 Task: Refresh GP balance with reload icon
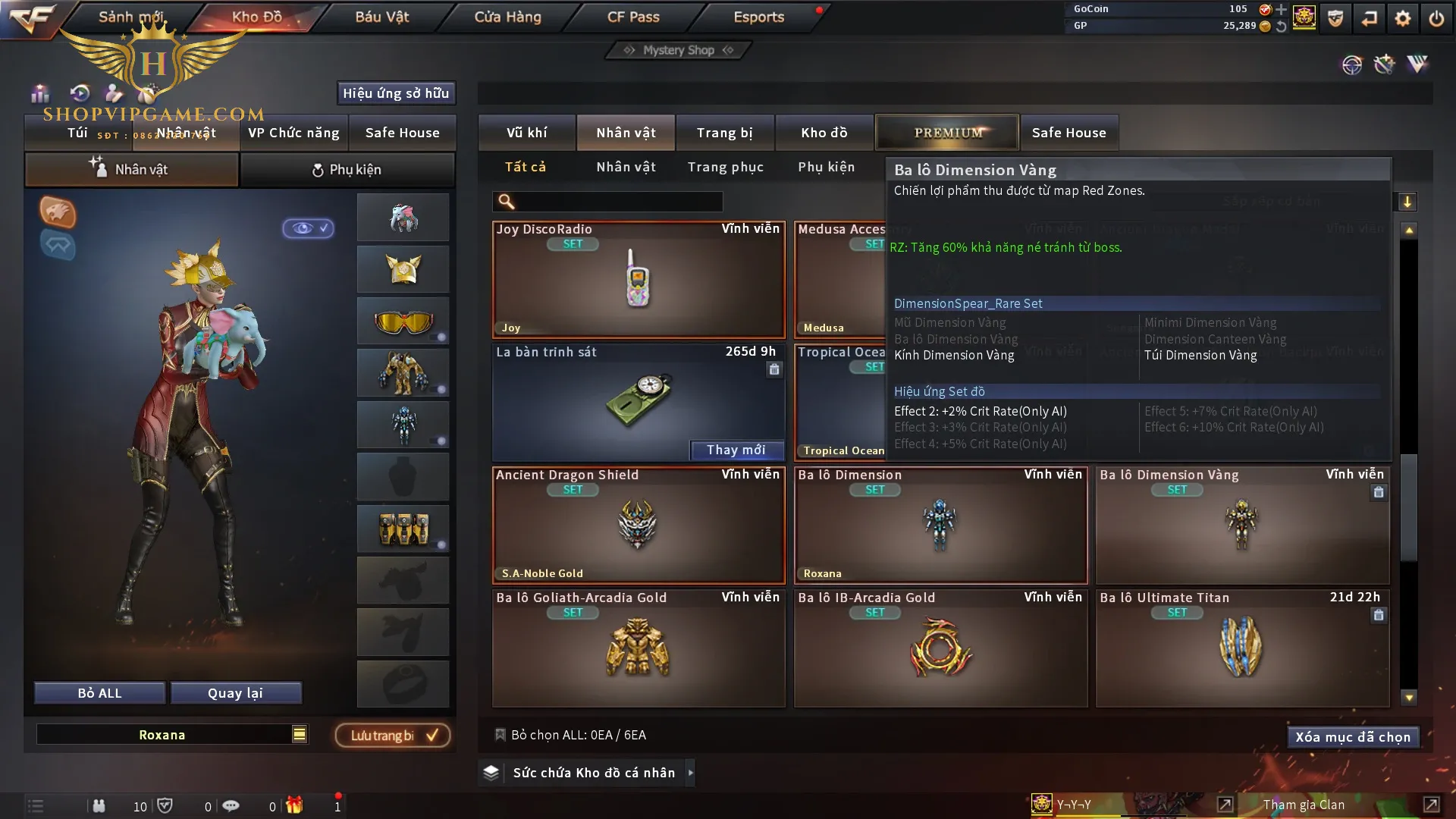[x=1282, y=26]
